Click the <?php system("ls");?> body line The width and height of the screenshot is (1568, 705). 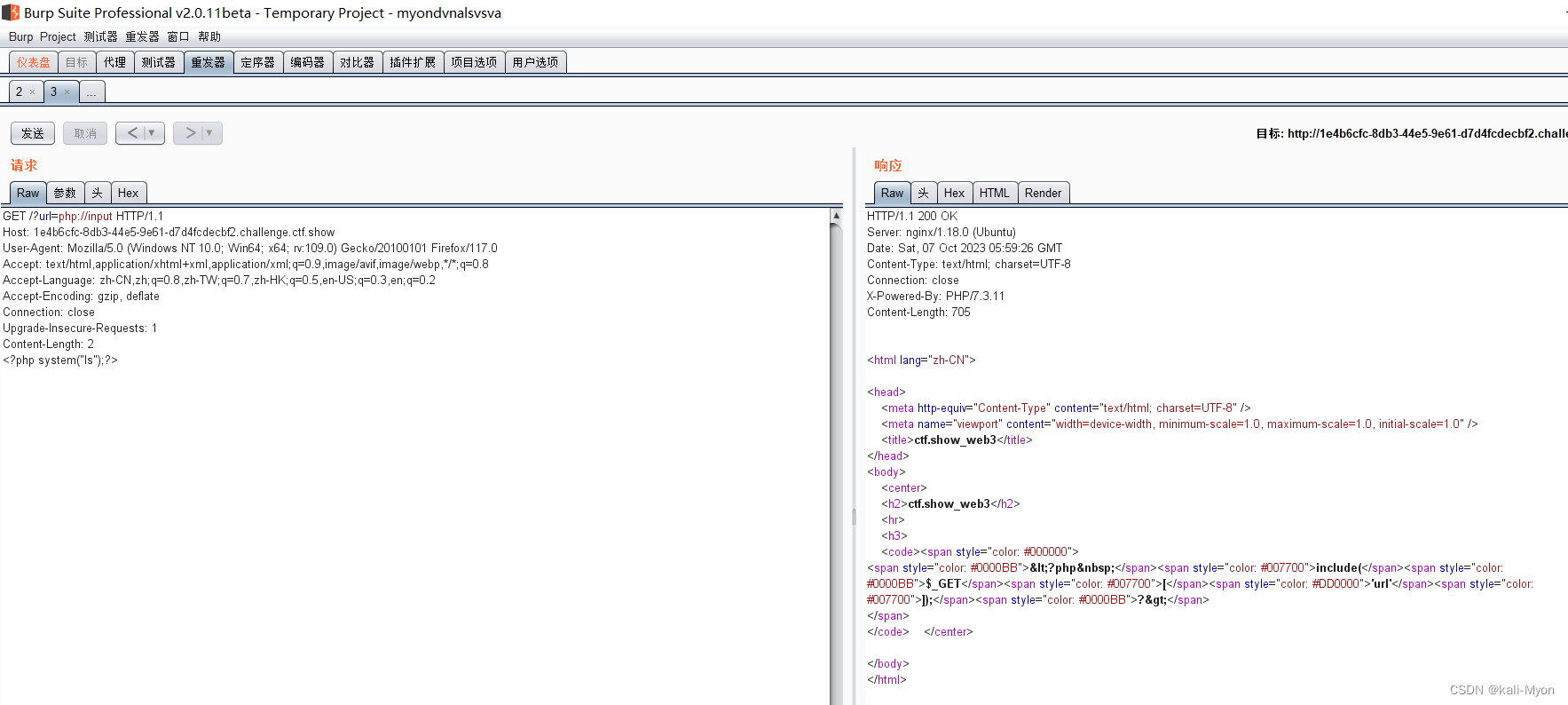click(x=60, y=360)
